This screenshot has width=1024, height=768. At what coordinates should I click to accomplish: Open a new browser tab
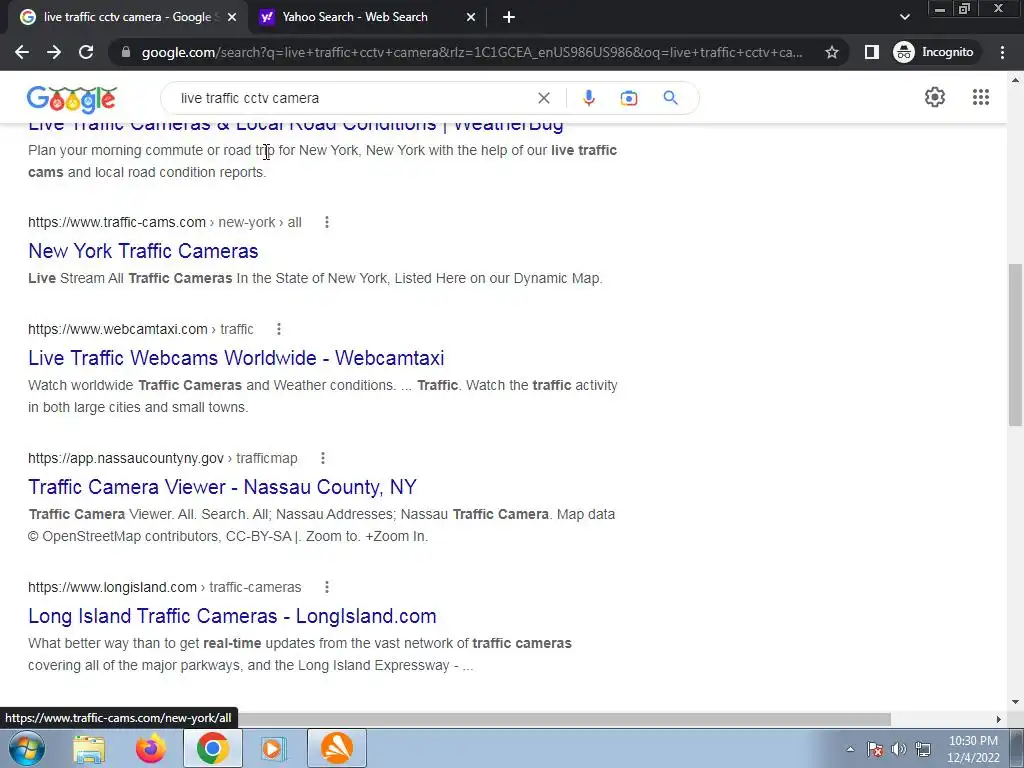pyautogui.click(x=509, y=17)
